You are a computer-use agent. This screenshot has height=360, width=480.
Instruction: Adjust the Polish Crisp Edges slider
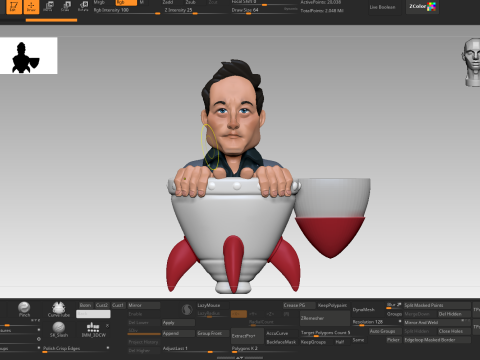click(77, 349)
